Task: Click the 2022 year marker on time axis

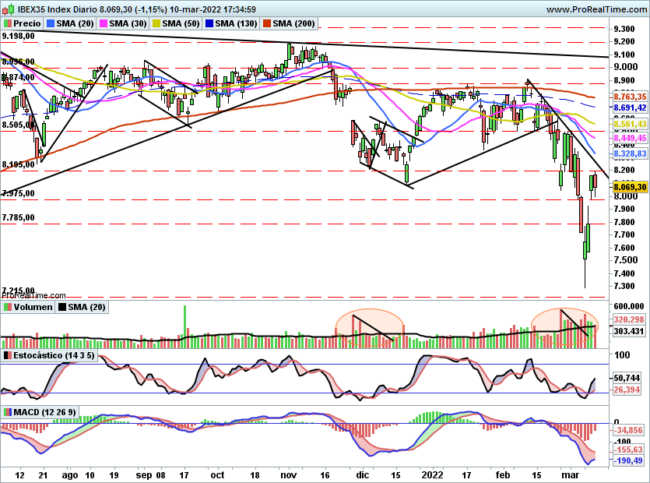Action: coord(432,475)
